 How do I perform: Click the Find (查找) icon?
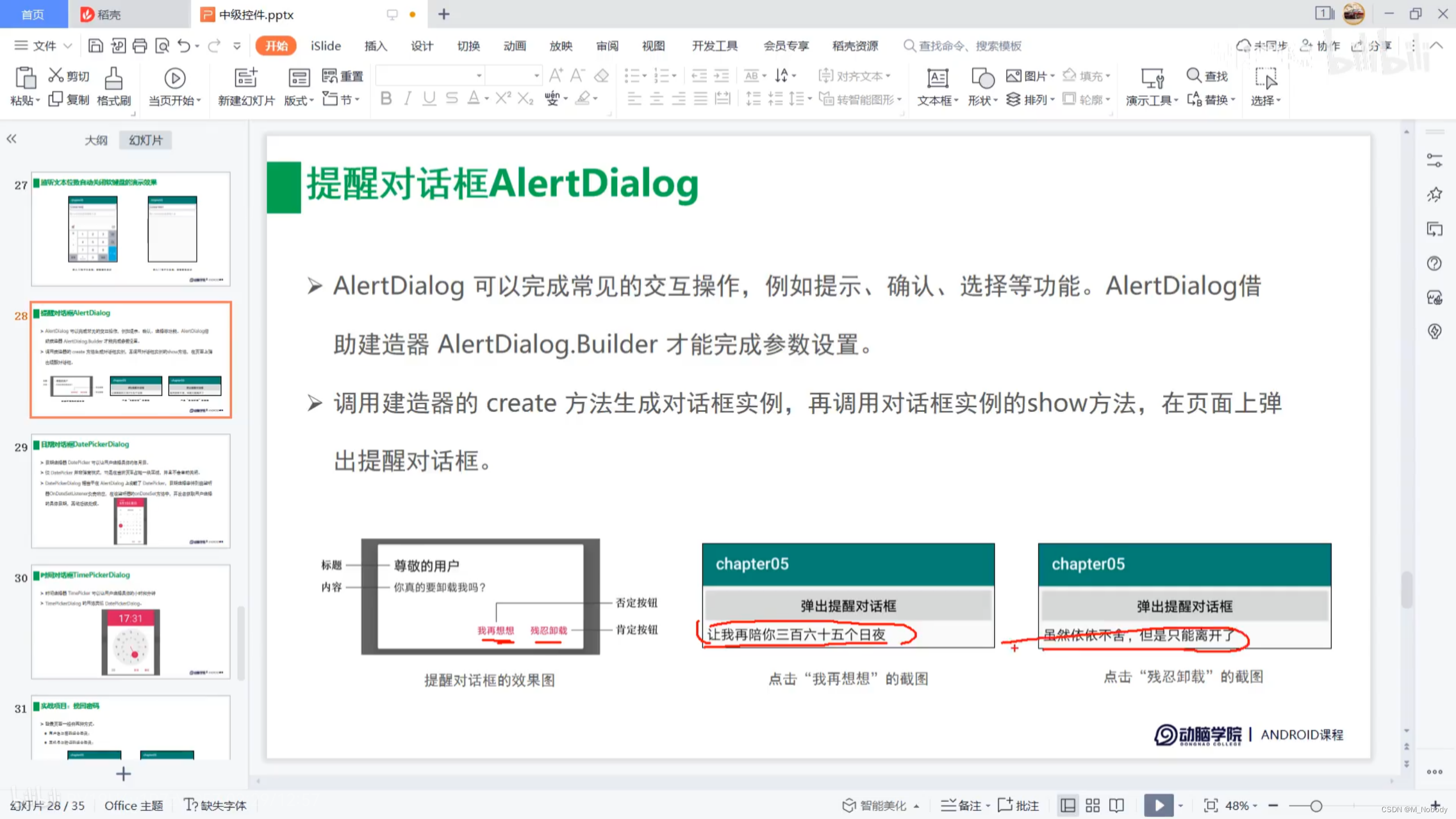(1207, 75)
